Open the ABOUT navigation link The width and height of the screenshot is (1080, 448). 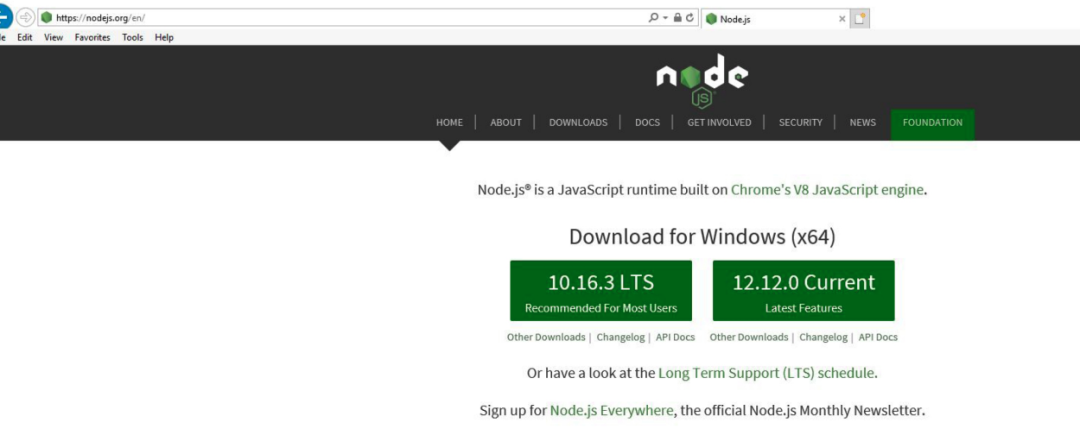[506, 123]
